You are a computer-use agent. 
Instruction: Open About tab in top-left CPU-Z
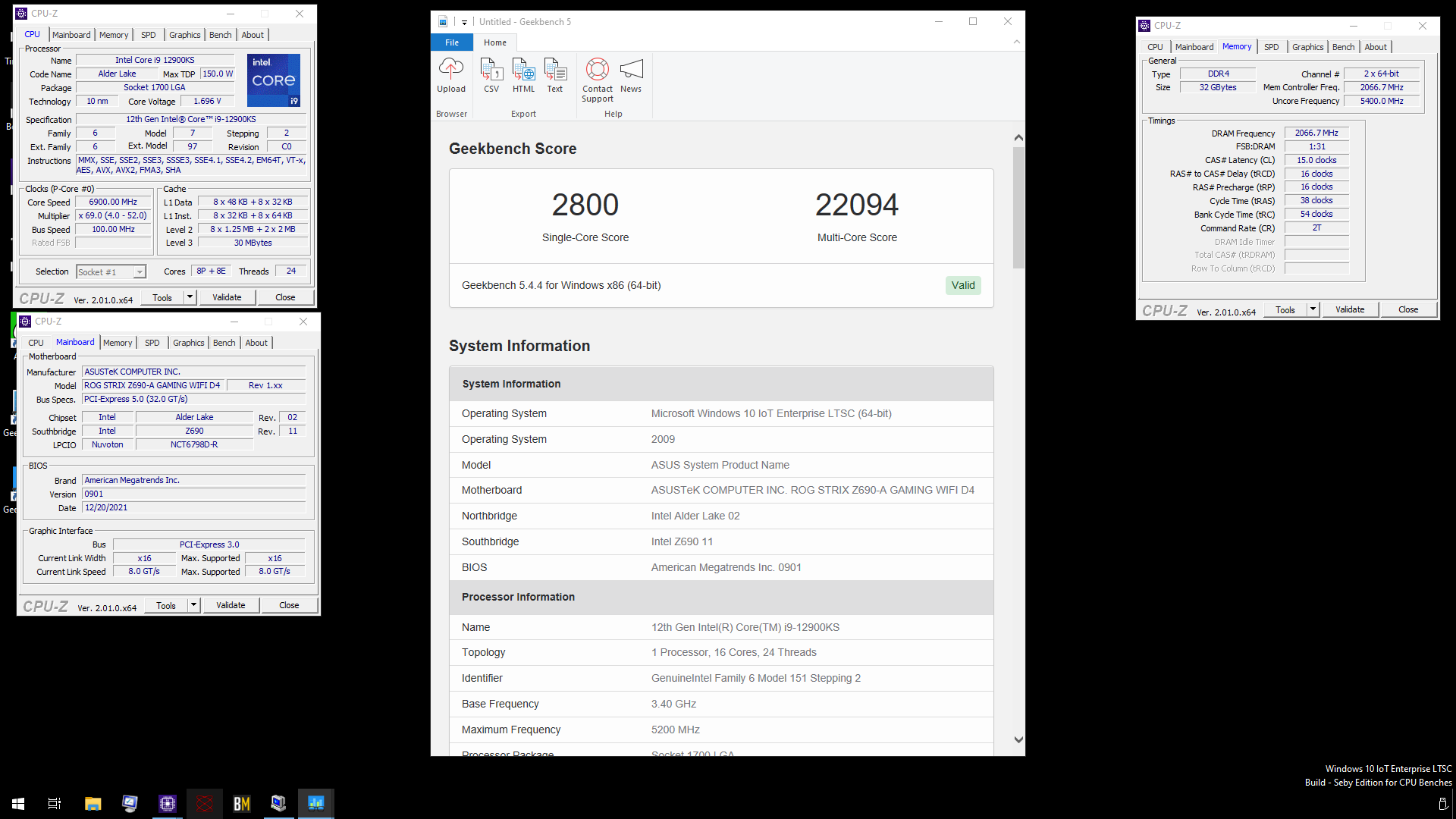click(253, 35)
